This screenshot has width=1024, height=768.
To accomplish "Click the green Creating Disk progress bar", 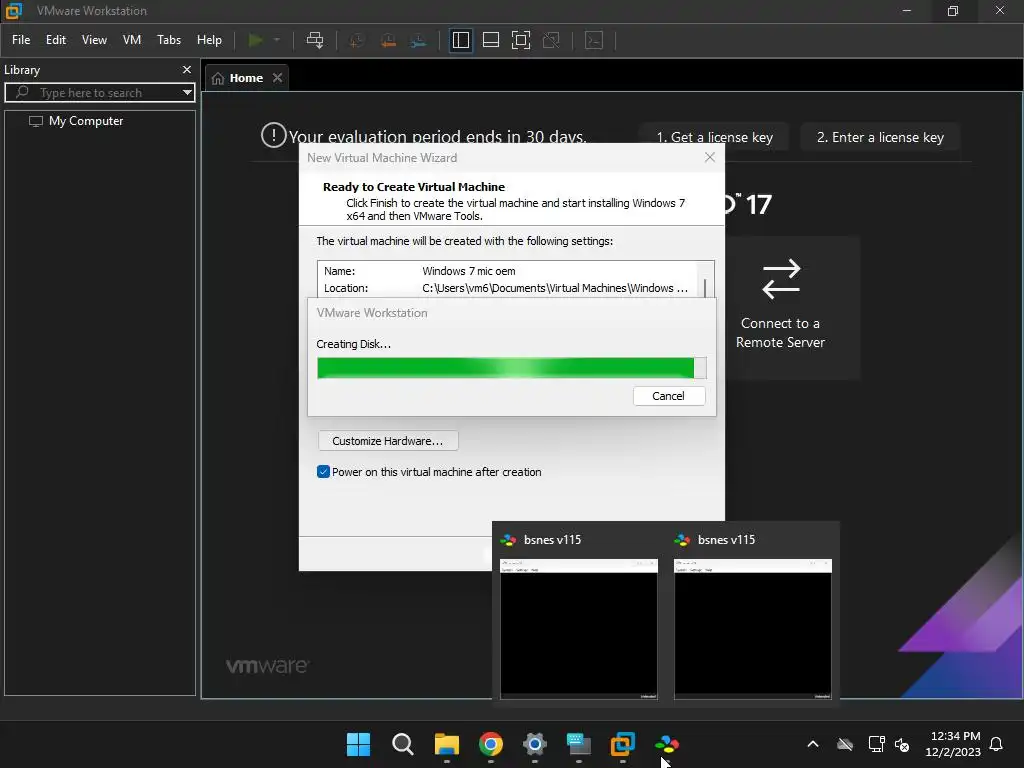I will pyautogui.click(x=511, y=368).
